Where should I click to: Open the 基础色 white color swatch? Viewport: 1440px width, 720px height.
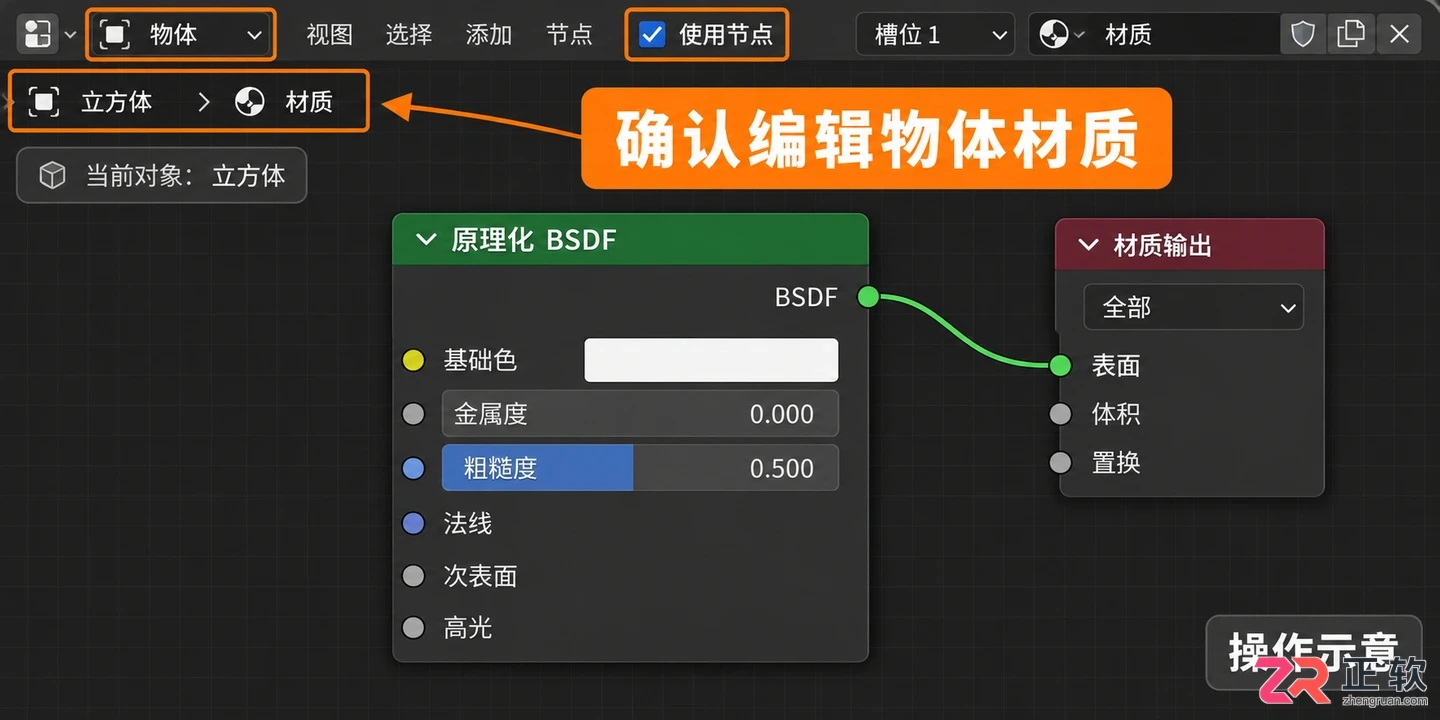click(711, 360)
